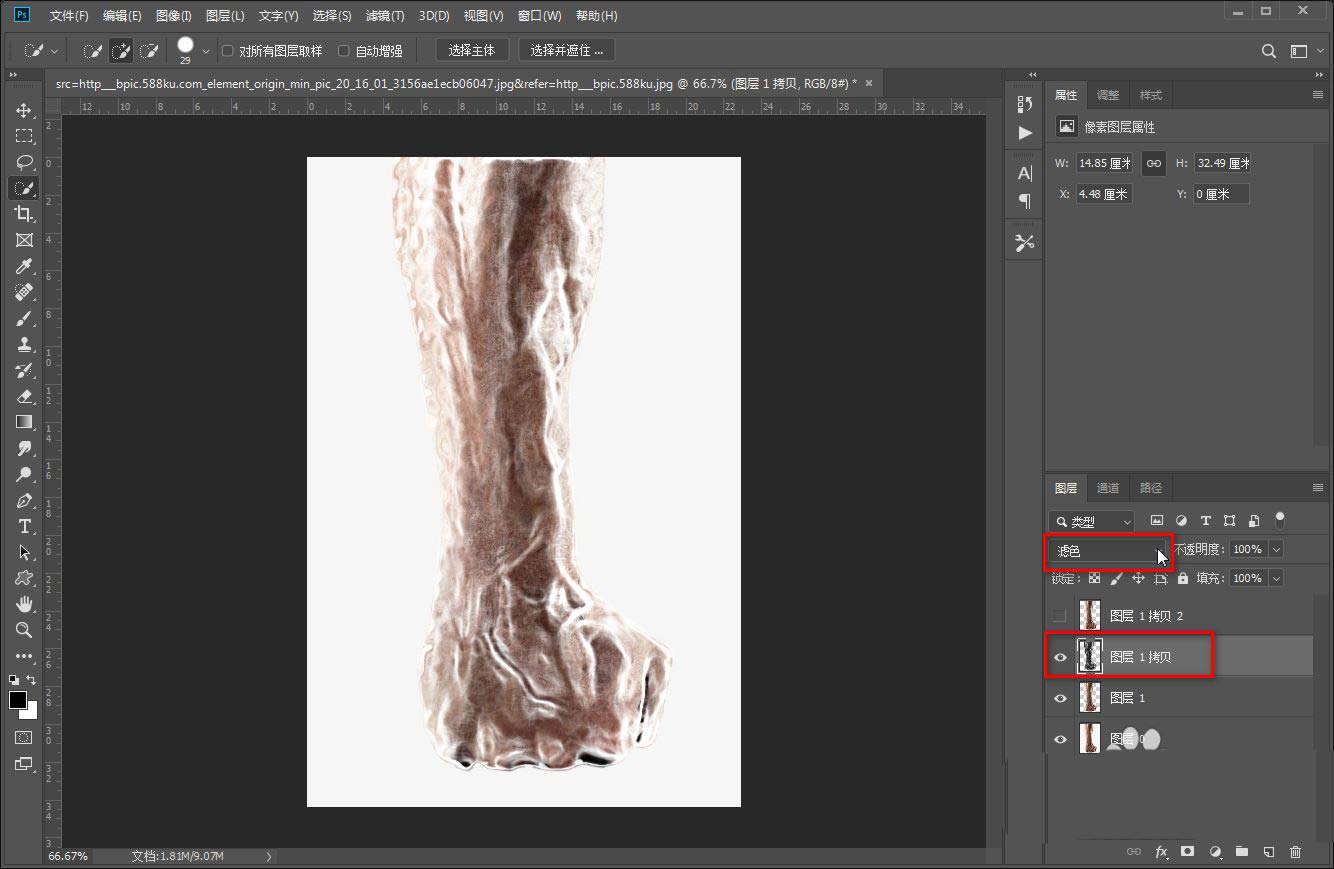Toggle lock transparent pixels
This screenshot has height=869, width=1334.
pyautogui.click(x=1094, y=578)
